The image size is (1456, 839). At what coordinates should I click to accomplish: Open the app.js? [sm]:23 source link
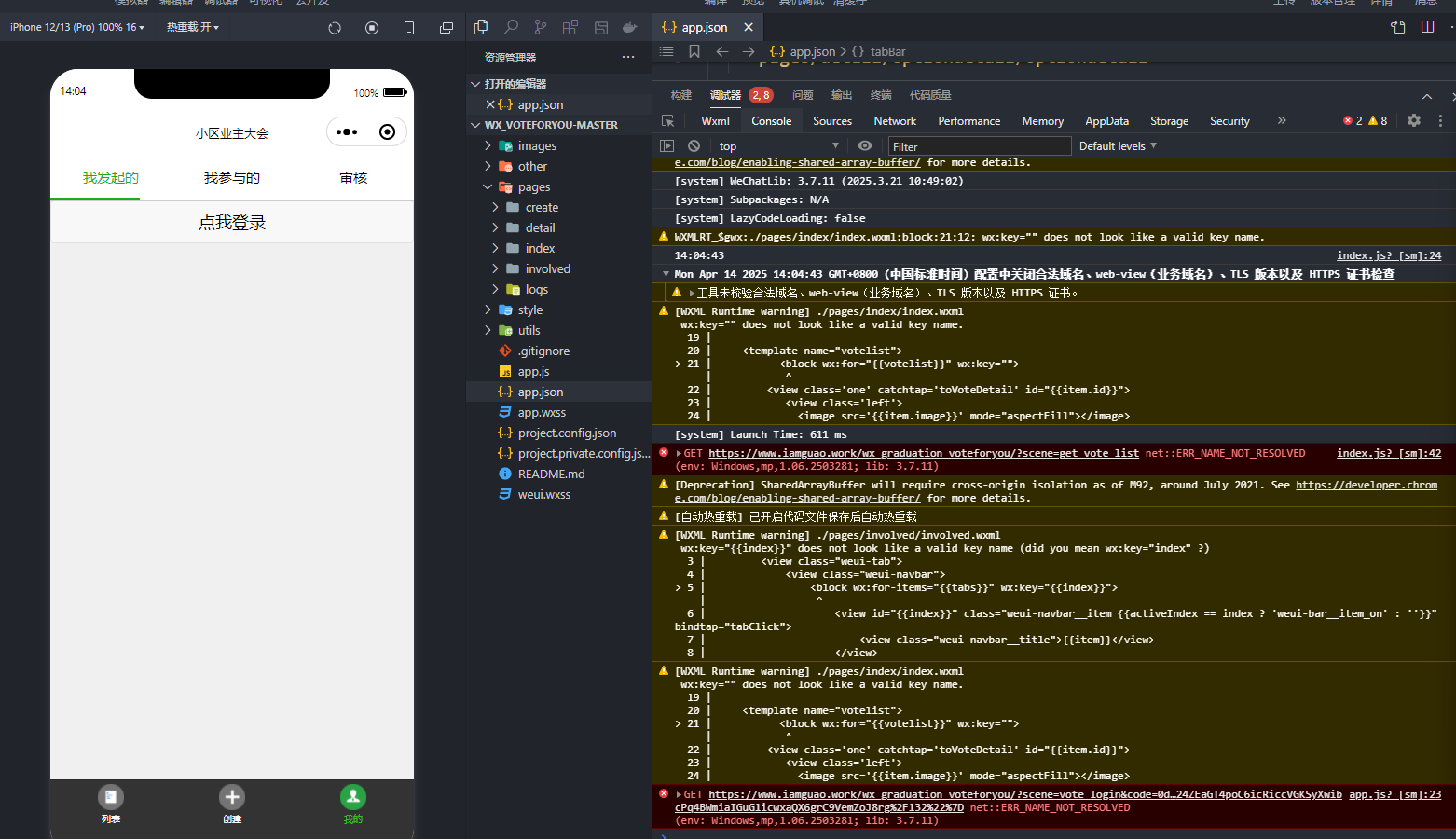point(1394,794)
